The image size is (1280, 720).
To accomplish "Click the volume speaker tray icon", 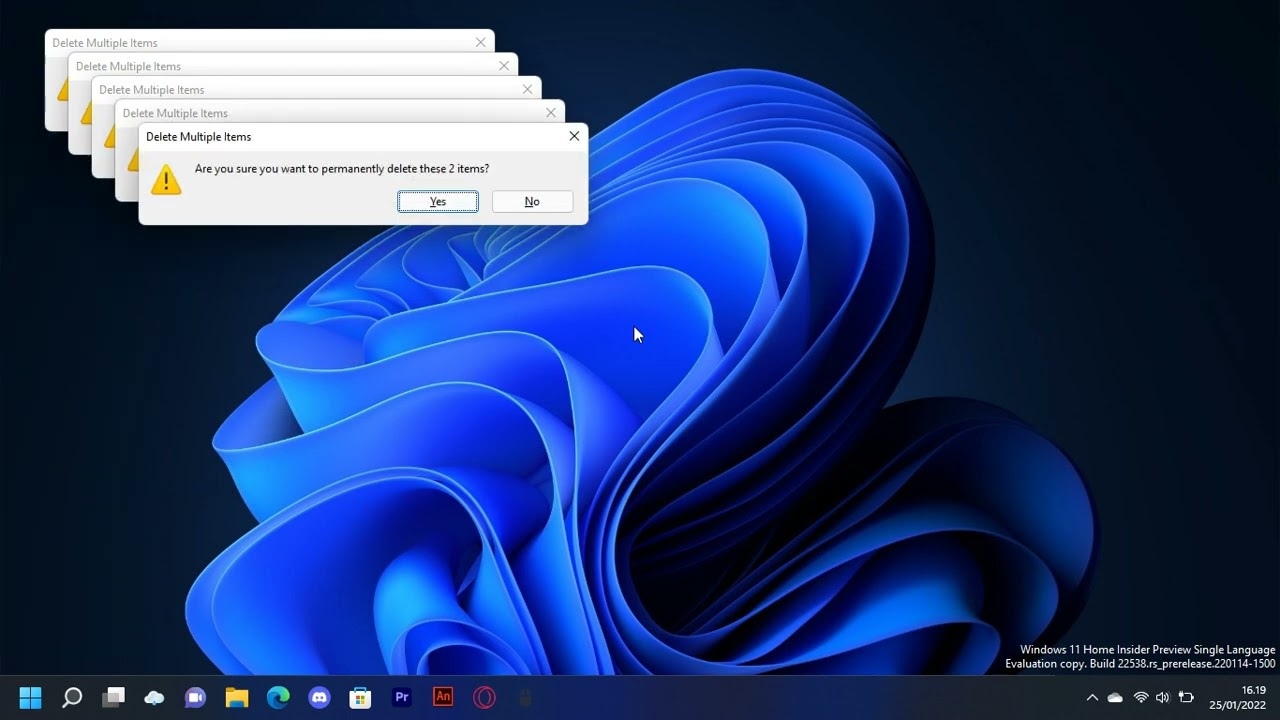I will 1163,697.
